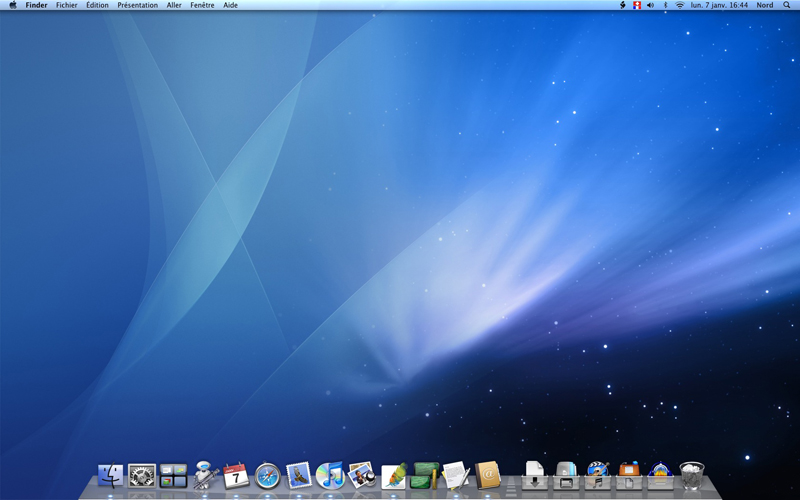Open Mail stamp icon in Dock
The height and width of the screenshot is (500, 800).
tap(299, 475)
